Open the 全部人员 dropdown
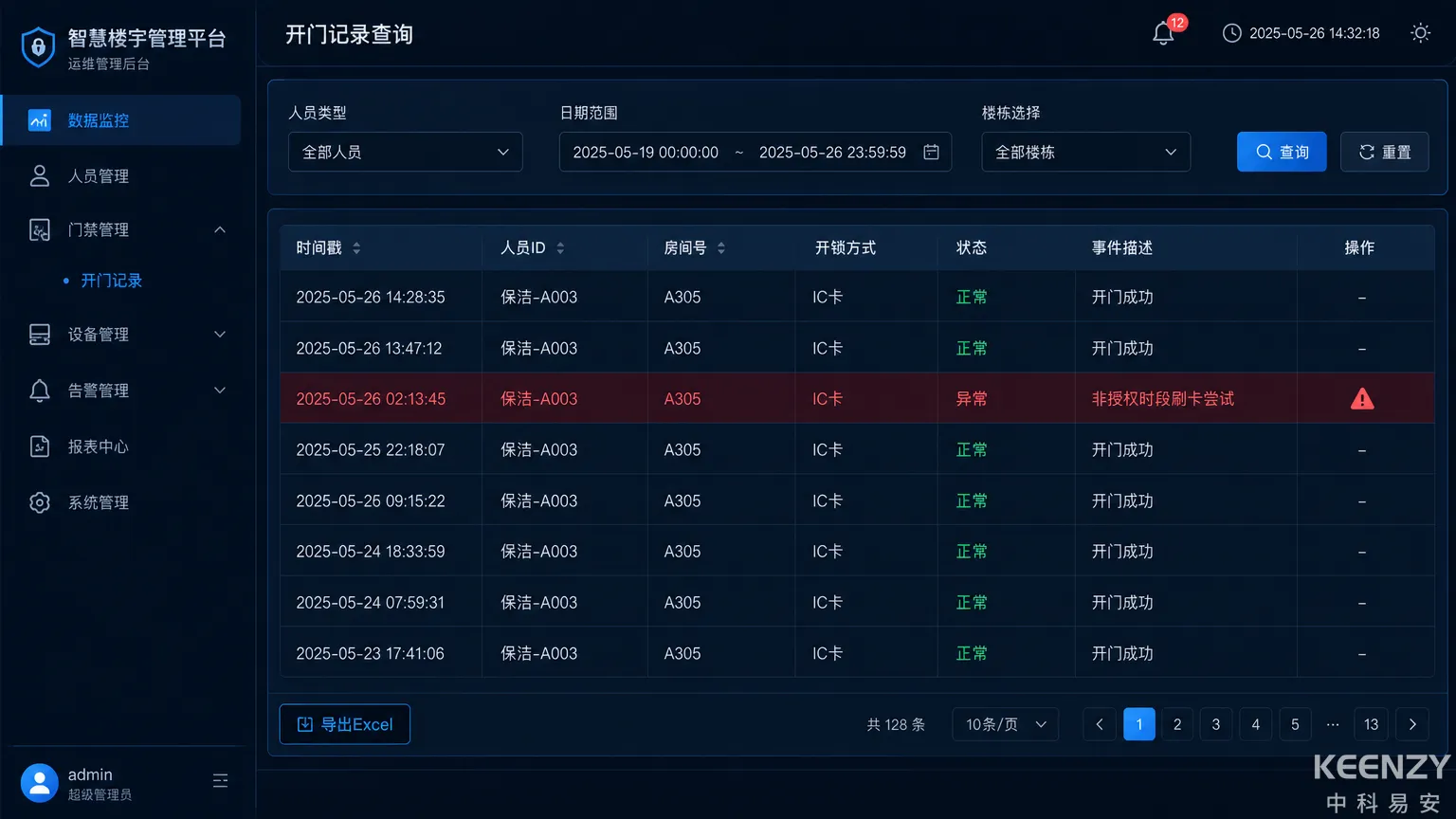This screenshot has width=1456, height=819. pos(406,152)
